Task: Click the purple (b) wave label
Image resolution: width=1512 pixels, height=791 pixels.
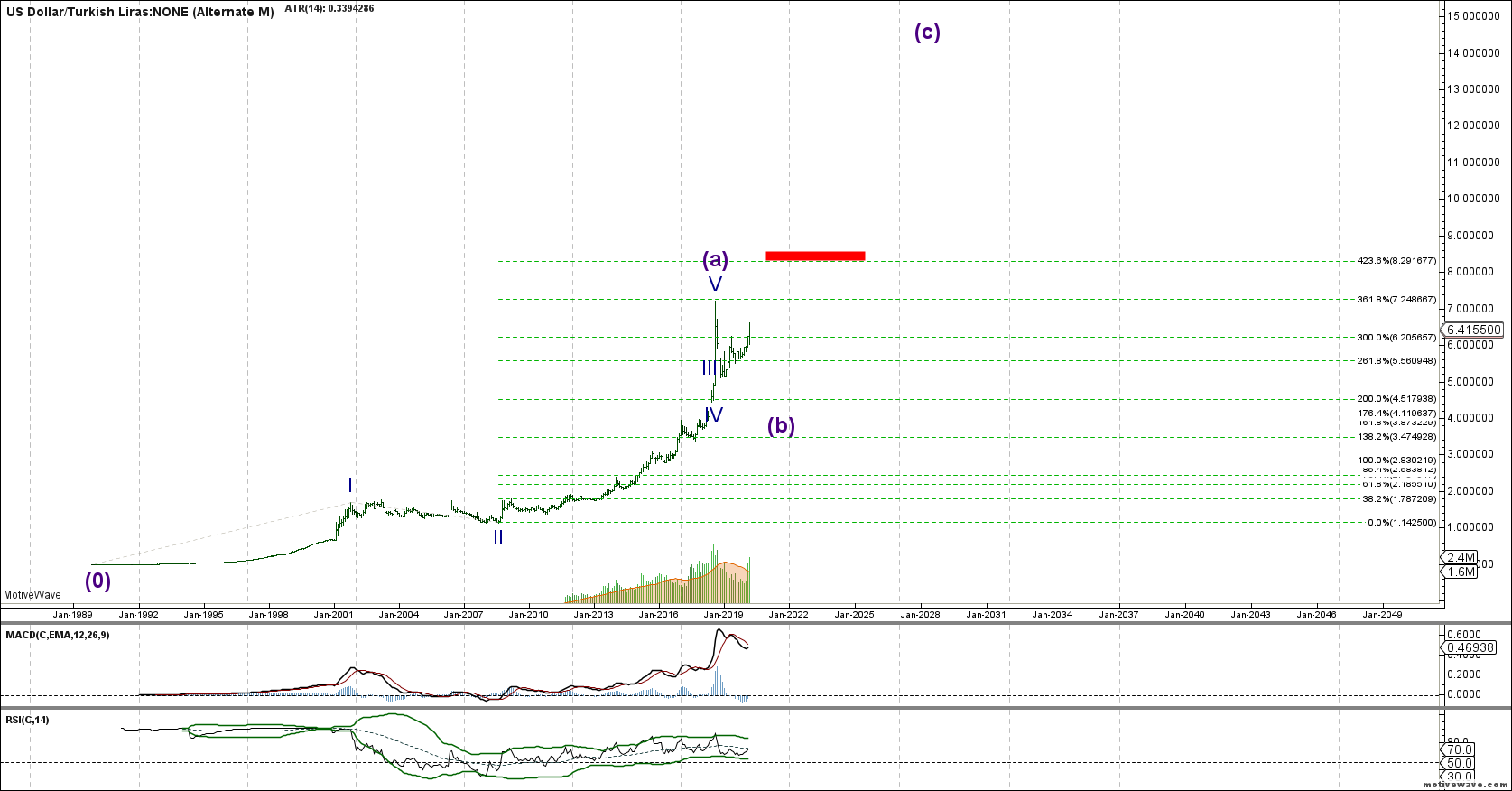Action: pos(781,426)
